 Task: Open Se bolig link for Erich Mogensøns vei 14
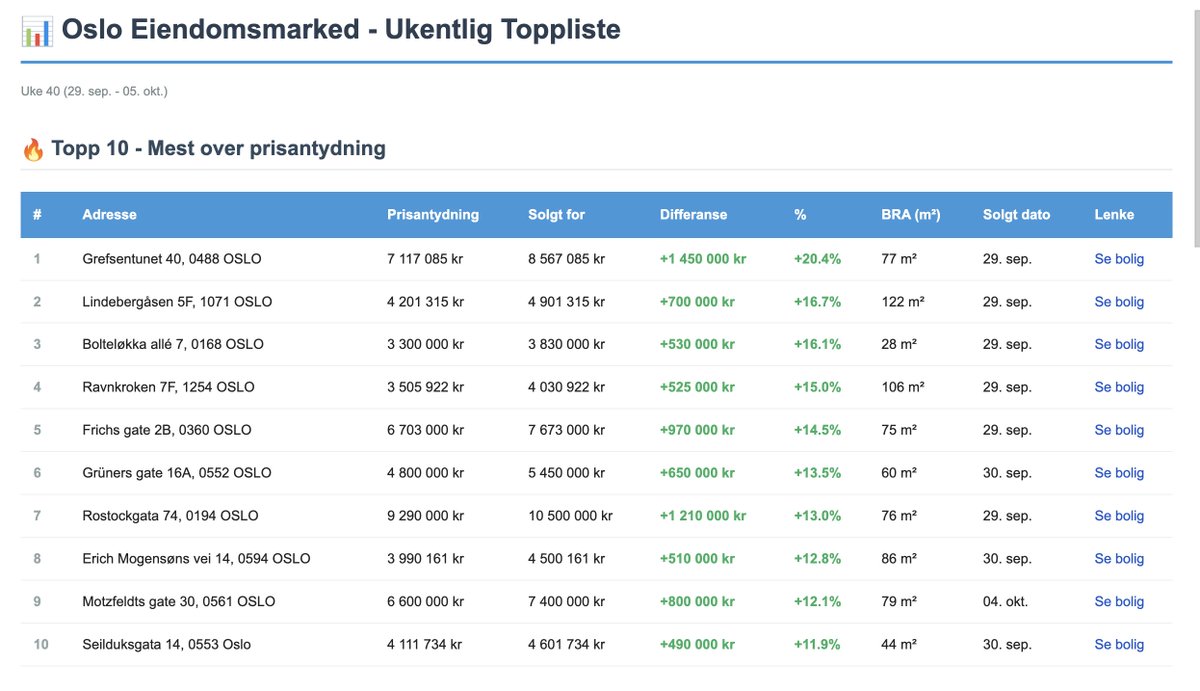(x=1119, y=559)
